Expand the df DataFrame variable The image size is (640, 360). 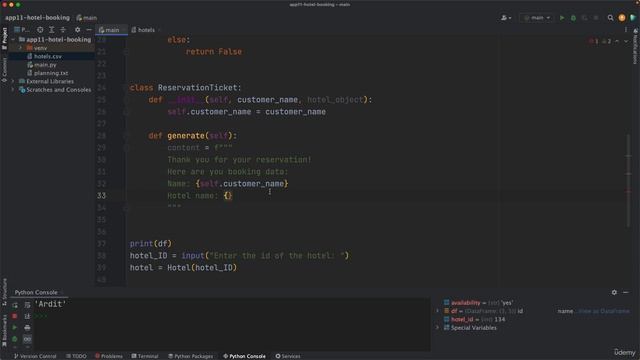438,311
